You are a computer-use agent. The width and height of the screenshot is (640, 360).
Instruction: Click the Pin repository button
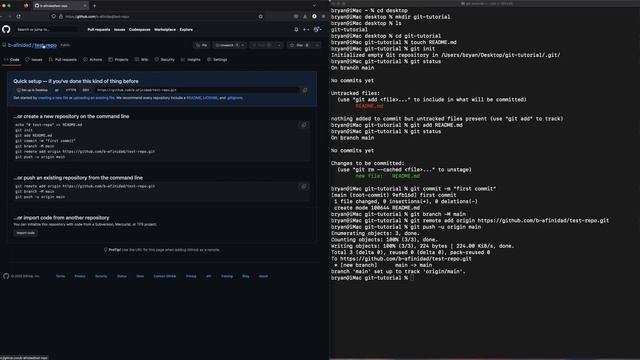pos(202,45)
